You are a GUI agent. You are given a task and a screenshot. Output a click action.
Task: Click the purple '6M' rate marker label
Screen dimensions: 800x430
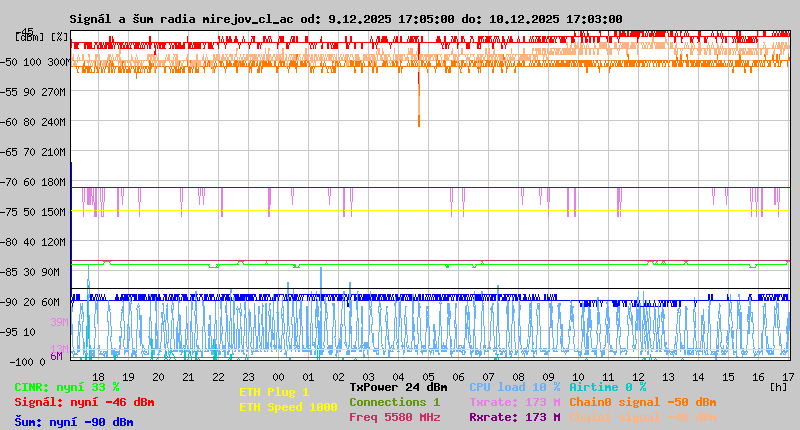click(57, 356)
